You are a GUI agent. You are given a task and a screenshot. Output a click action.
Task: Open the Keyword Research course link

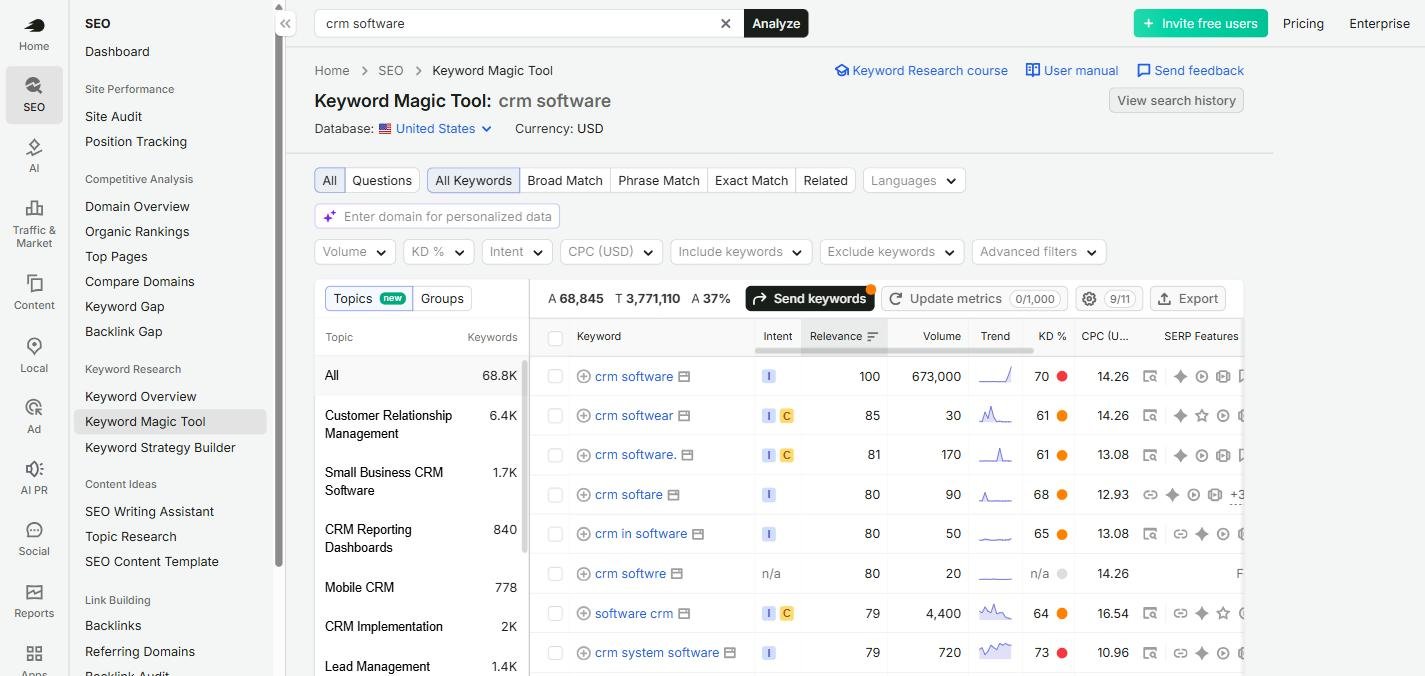coord(921,70)
